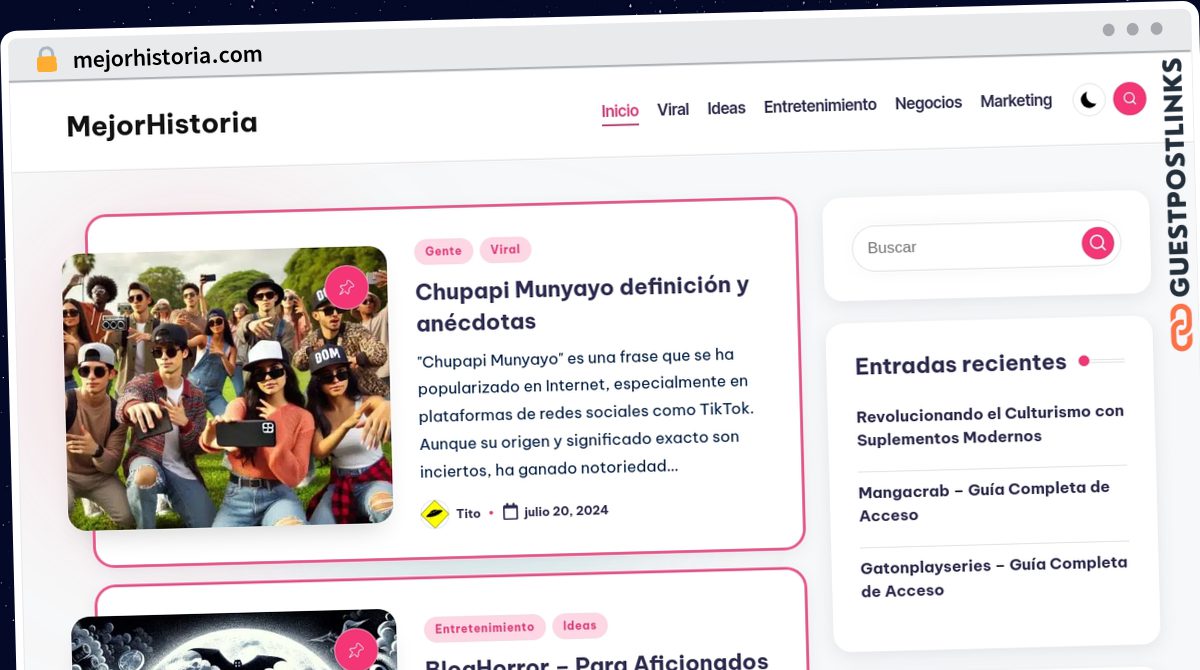Open Gatonplayseries – Guía Completa de Acceso
Image resolution: width=1200 pixels, height=670 pixels.
pos(994,577)
